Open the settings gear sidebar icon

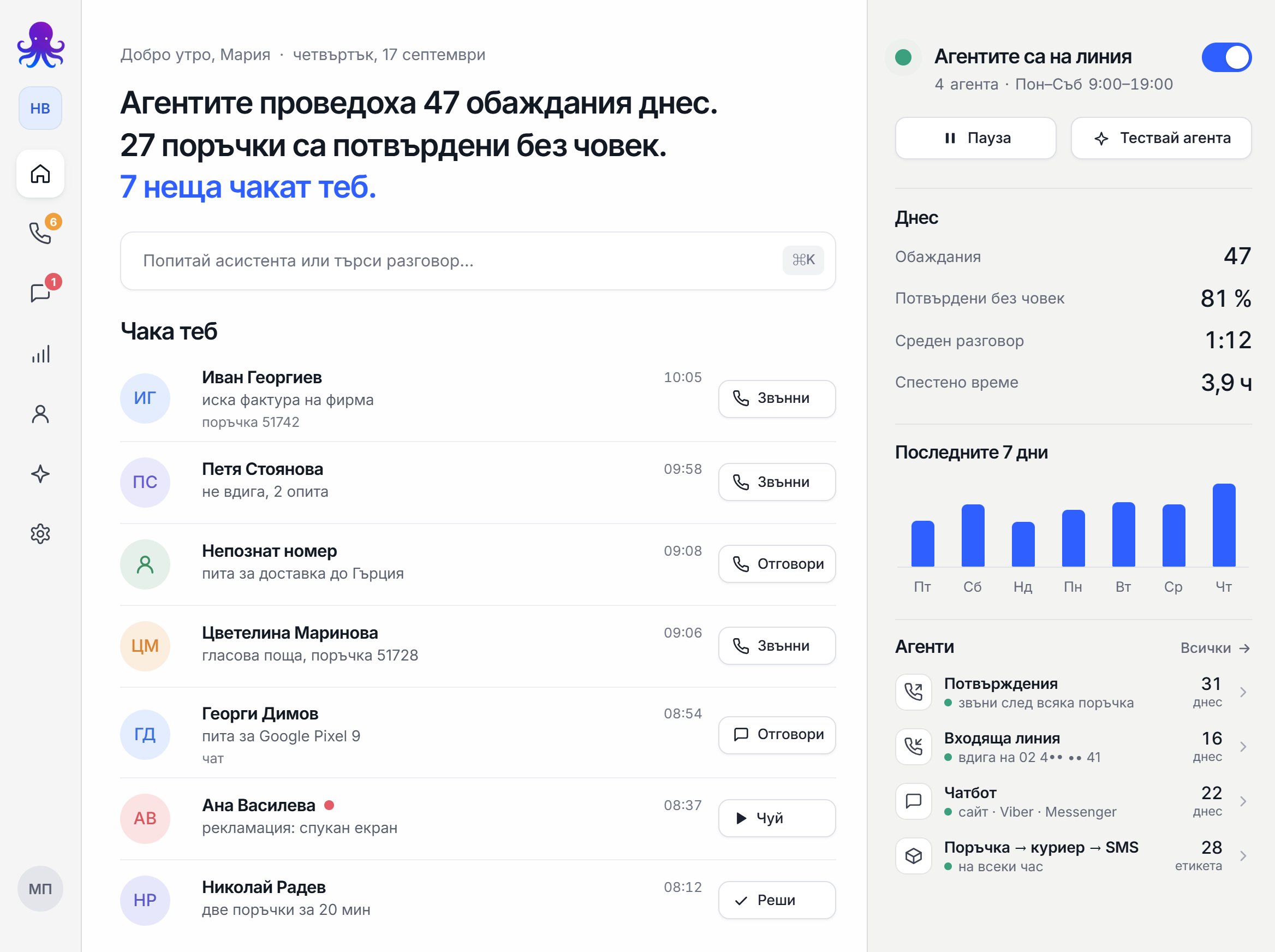point(40,534)
